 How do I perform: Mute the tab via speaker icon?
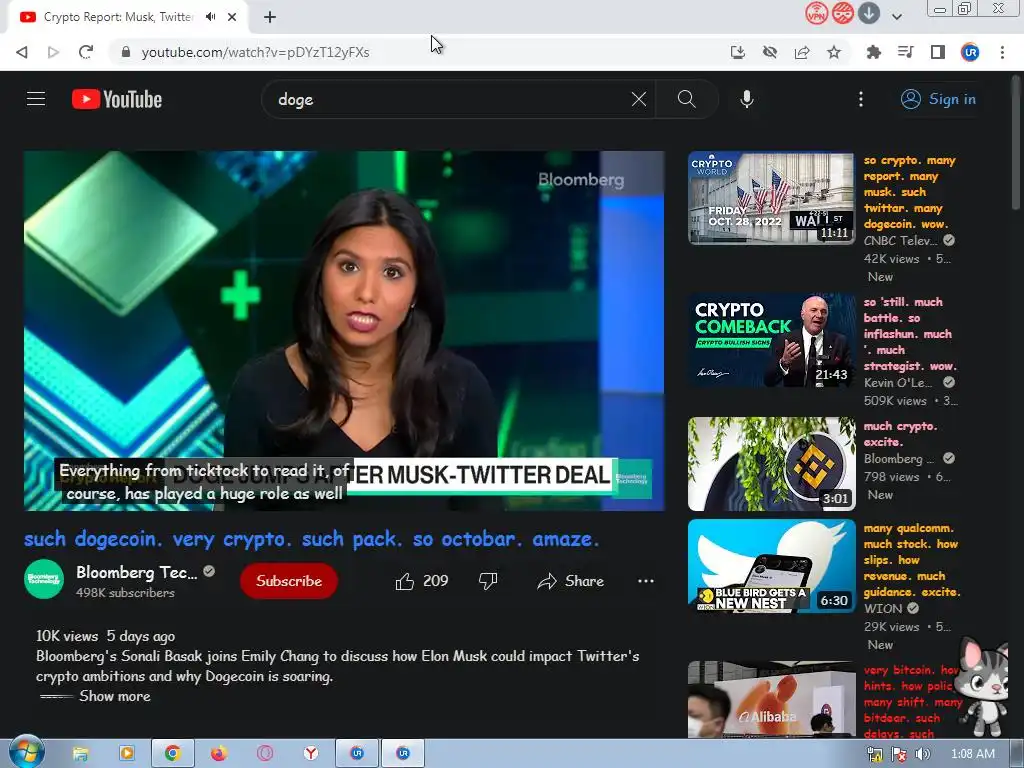(x=210, y=17)
